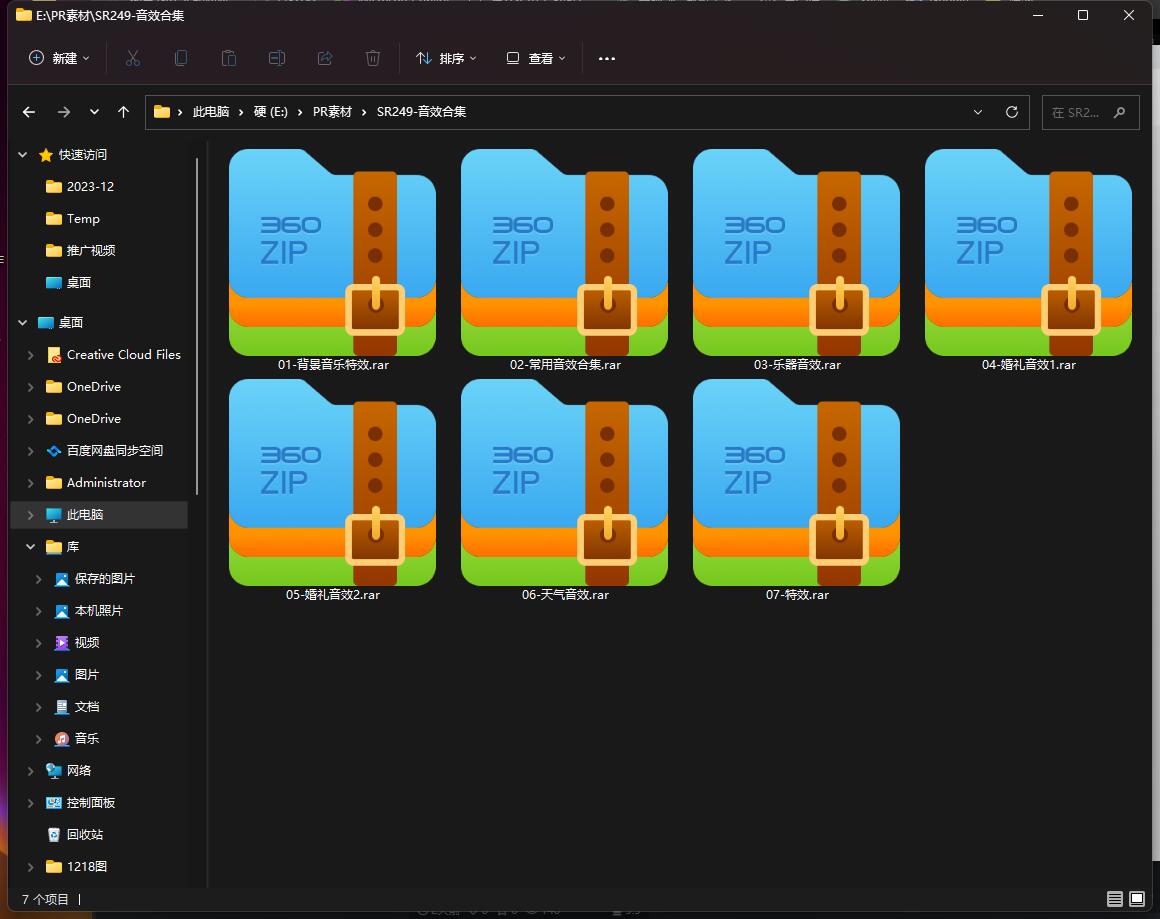Open 回收站 in the sidebar
Image resolution: width=1160 pixels, height=919 pixels.
[75, 835]
